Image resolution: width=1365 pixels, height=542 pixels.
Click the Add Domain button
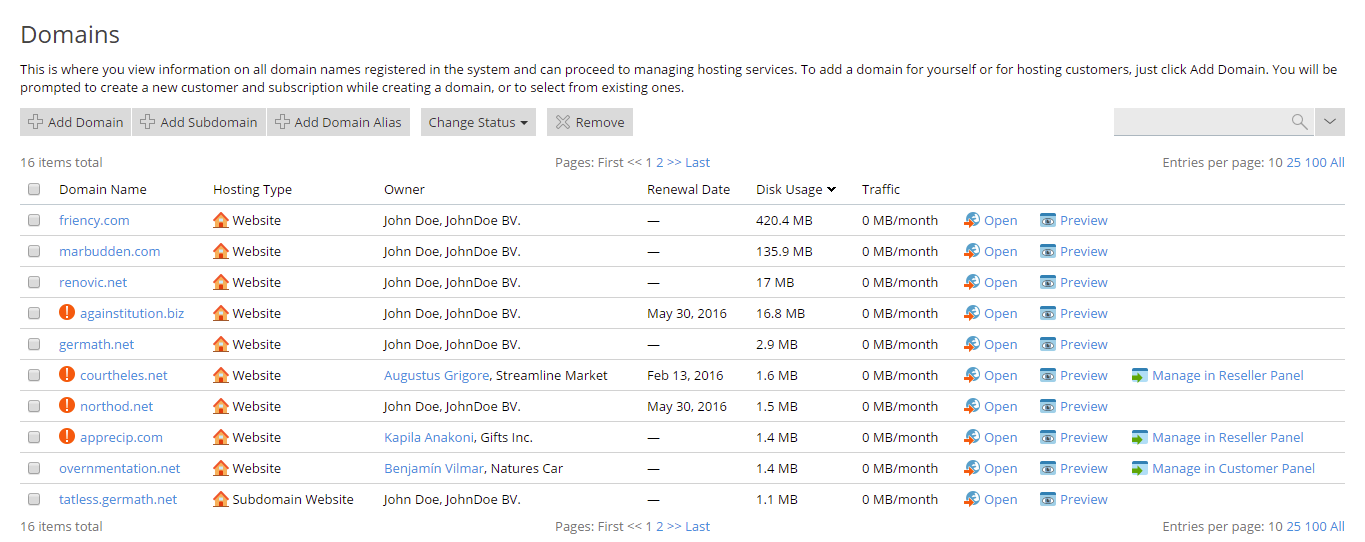tap(76, 122)
